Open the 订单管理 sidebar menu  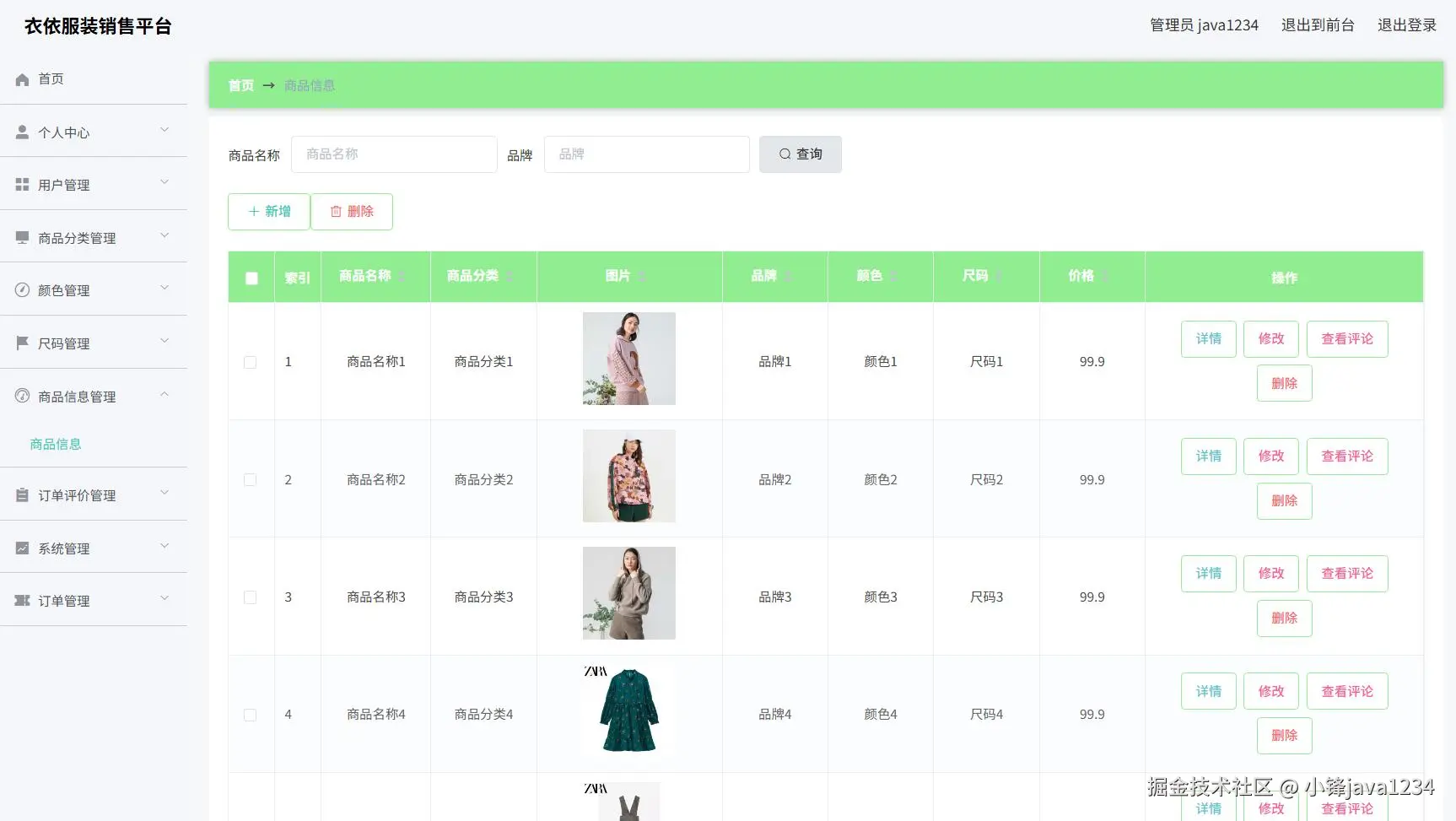94,600
